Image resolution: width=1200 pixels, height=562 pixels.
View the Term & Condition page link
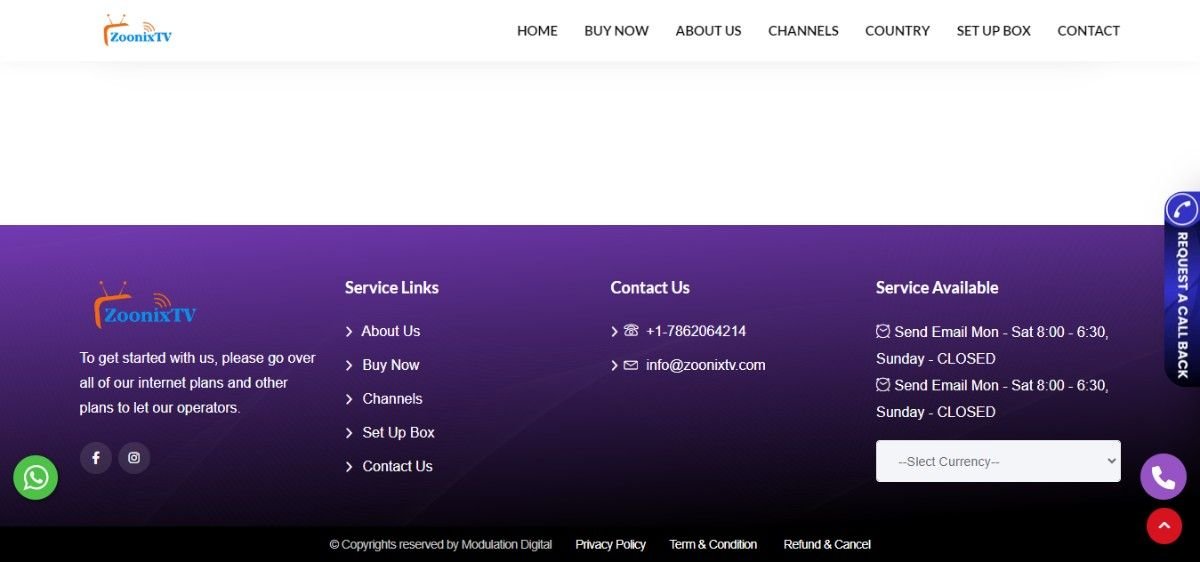point(713,544)
